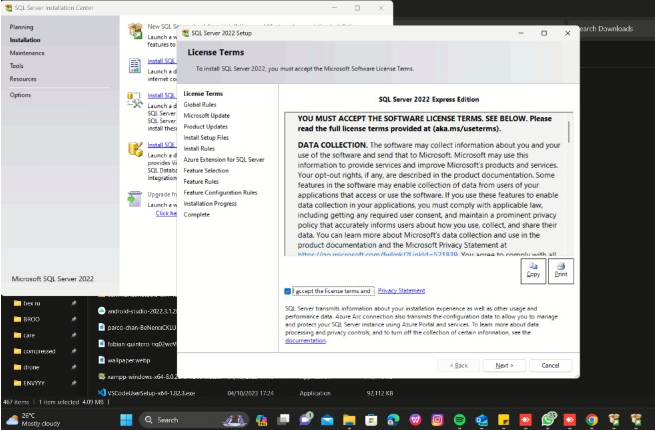The width and height of the screenshot is (655, 430).
Task: Click the database pencil icon beside third Install SQL link
Action: tap(135, 149)
